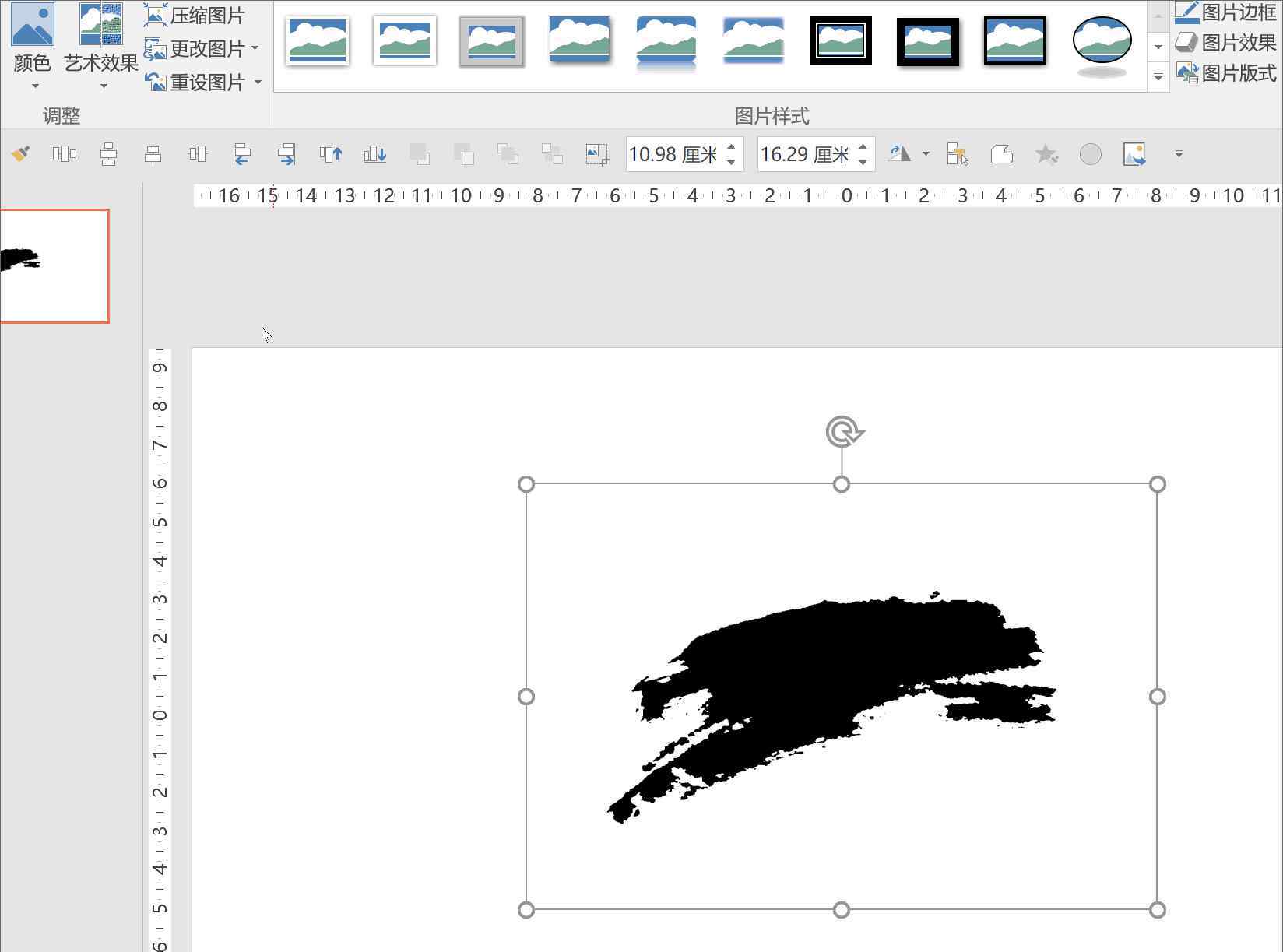
Task: Click Align Top icon with up arrow
Action: point(331,154)
